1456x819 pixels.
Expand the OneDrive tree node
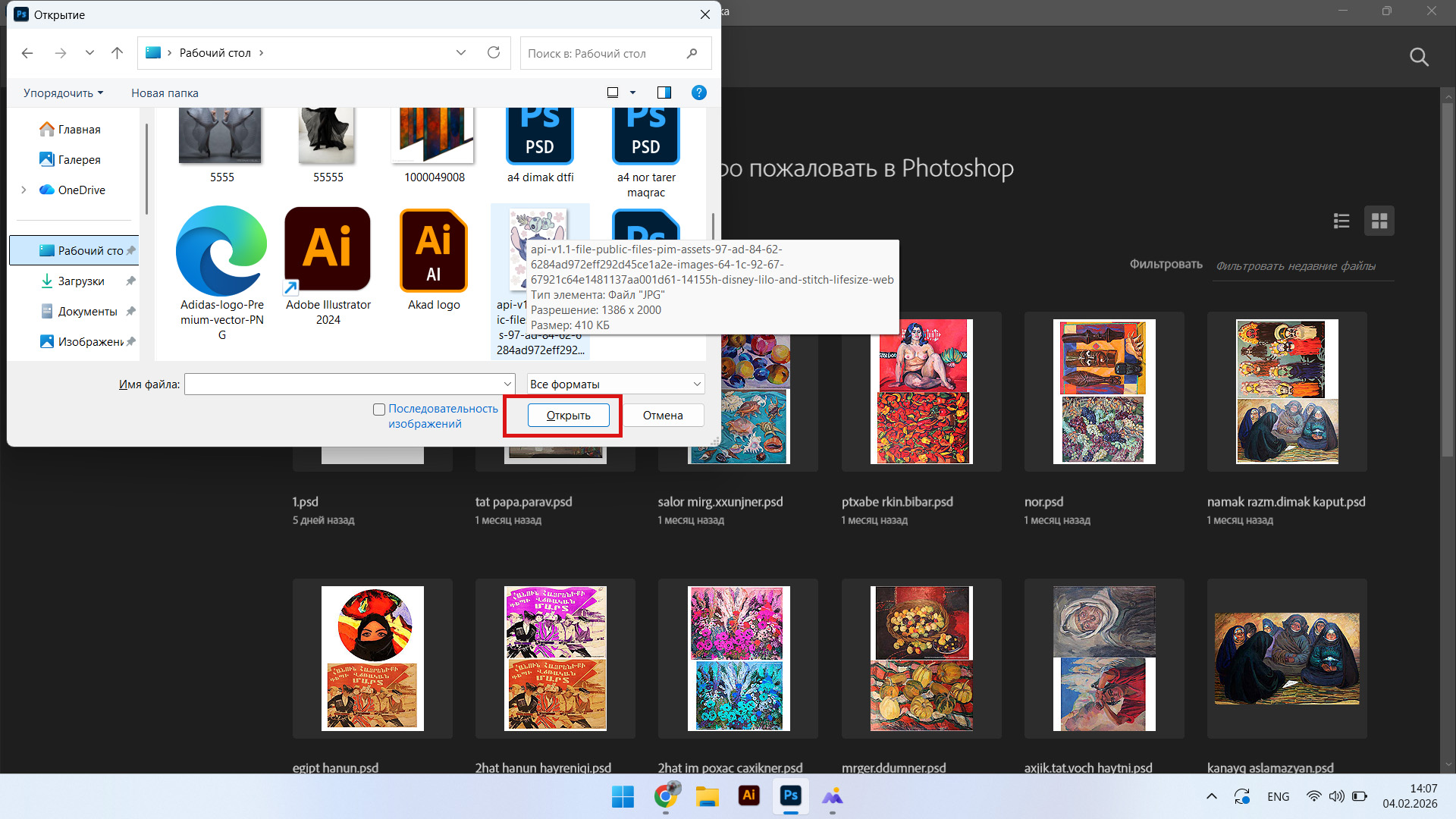24,190
